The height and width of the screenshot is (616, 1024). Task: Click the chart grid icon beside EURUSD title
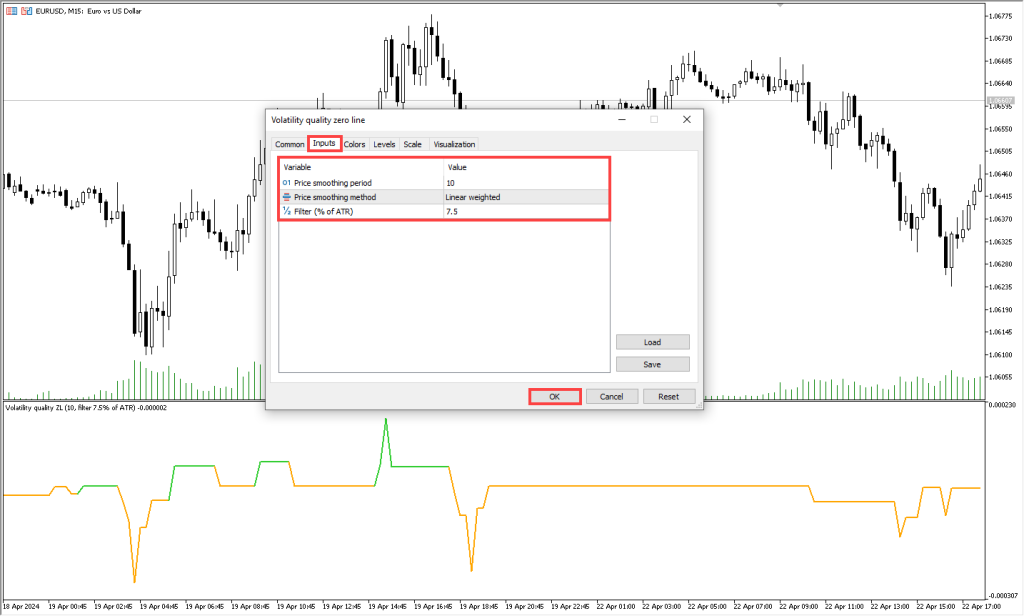point(12,11)
